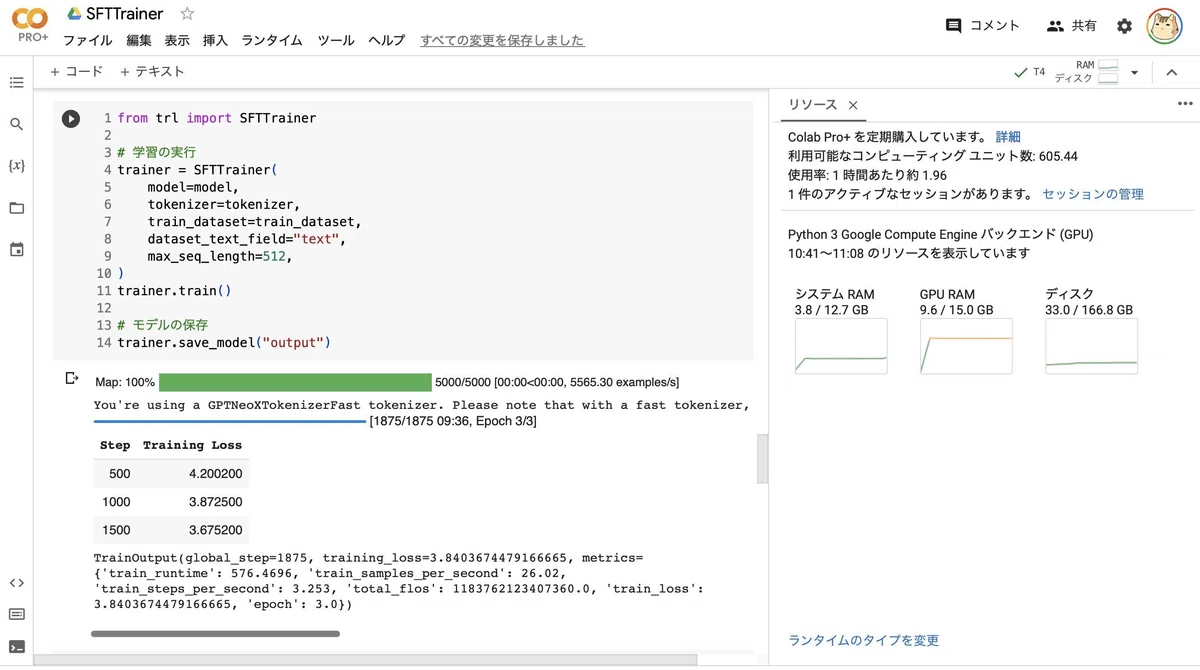Open Colab settings gear

pyautogui.click(x=1125, y=26)
